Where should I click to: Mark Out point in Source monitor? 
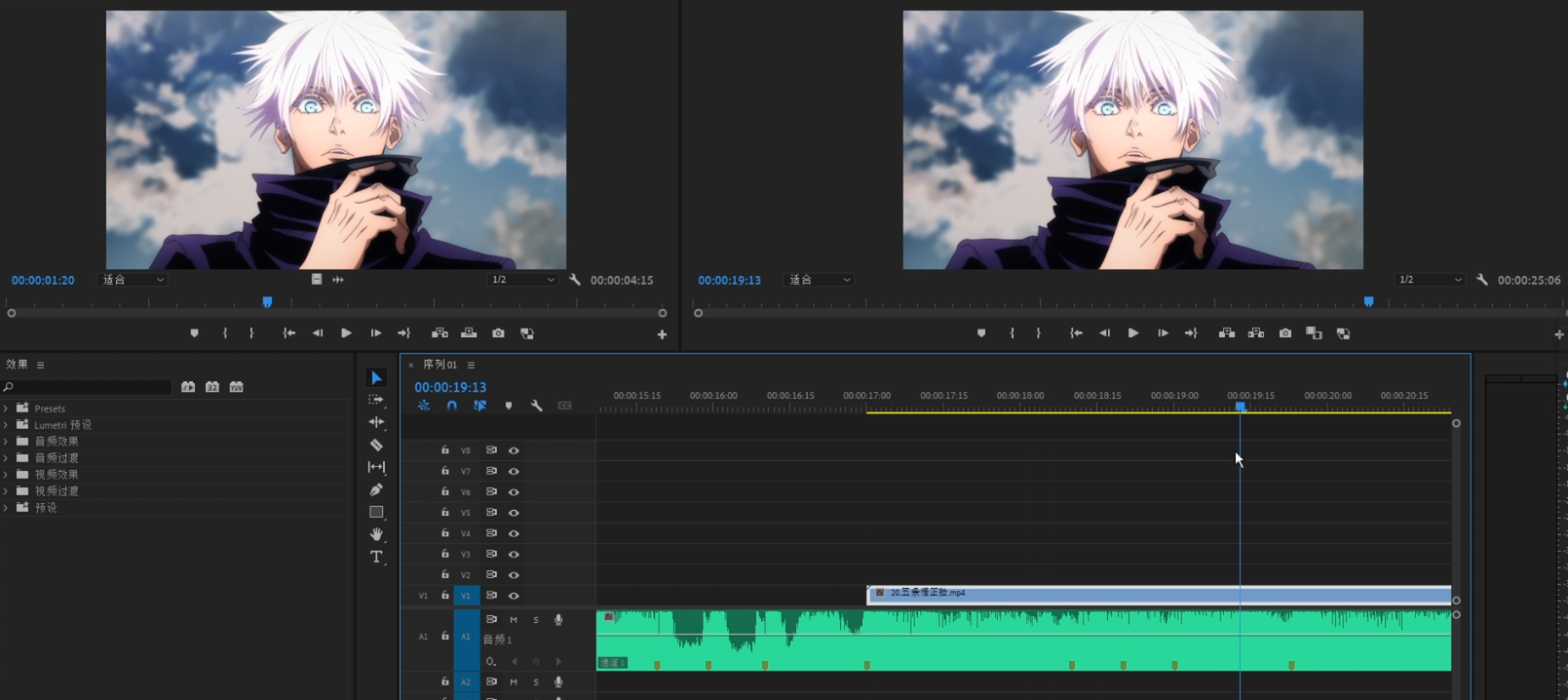click(x=251, y=333)
